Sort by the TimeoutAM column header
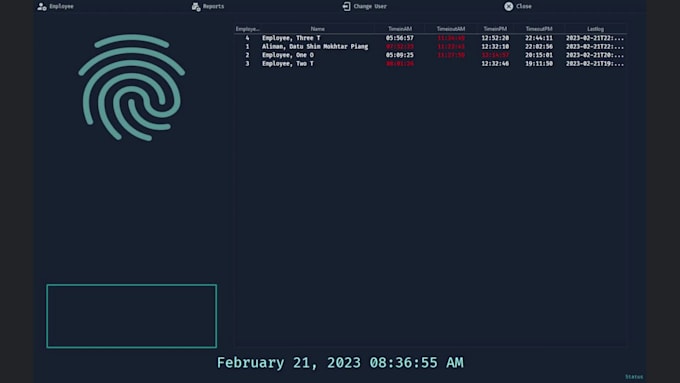The height and width of the screenshot is (383, 680). (451, 29)
